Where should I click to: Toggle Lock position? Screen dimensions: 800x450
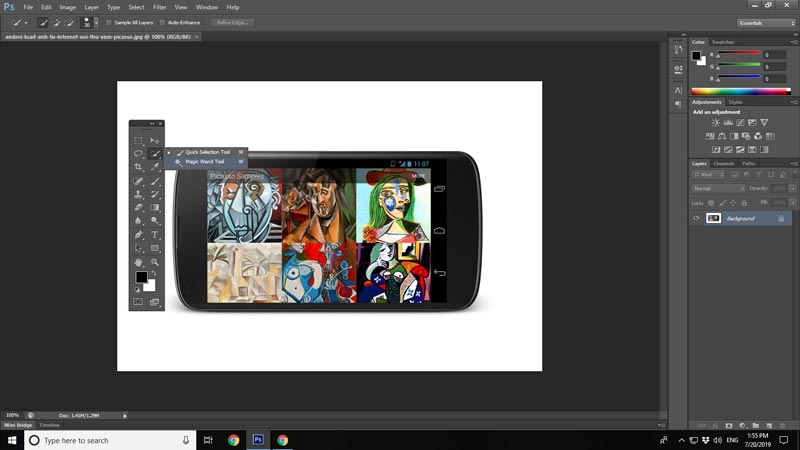(733, 203)
